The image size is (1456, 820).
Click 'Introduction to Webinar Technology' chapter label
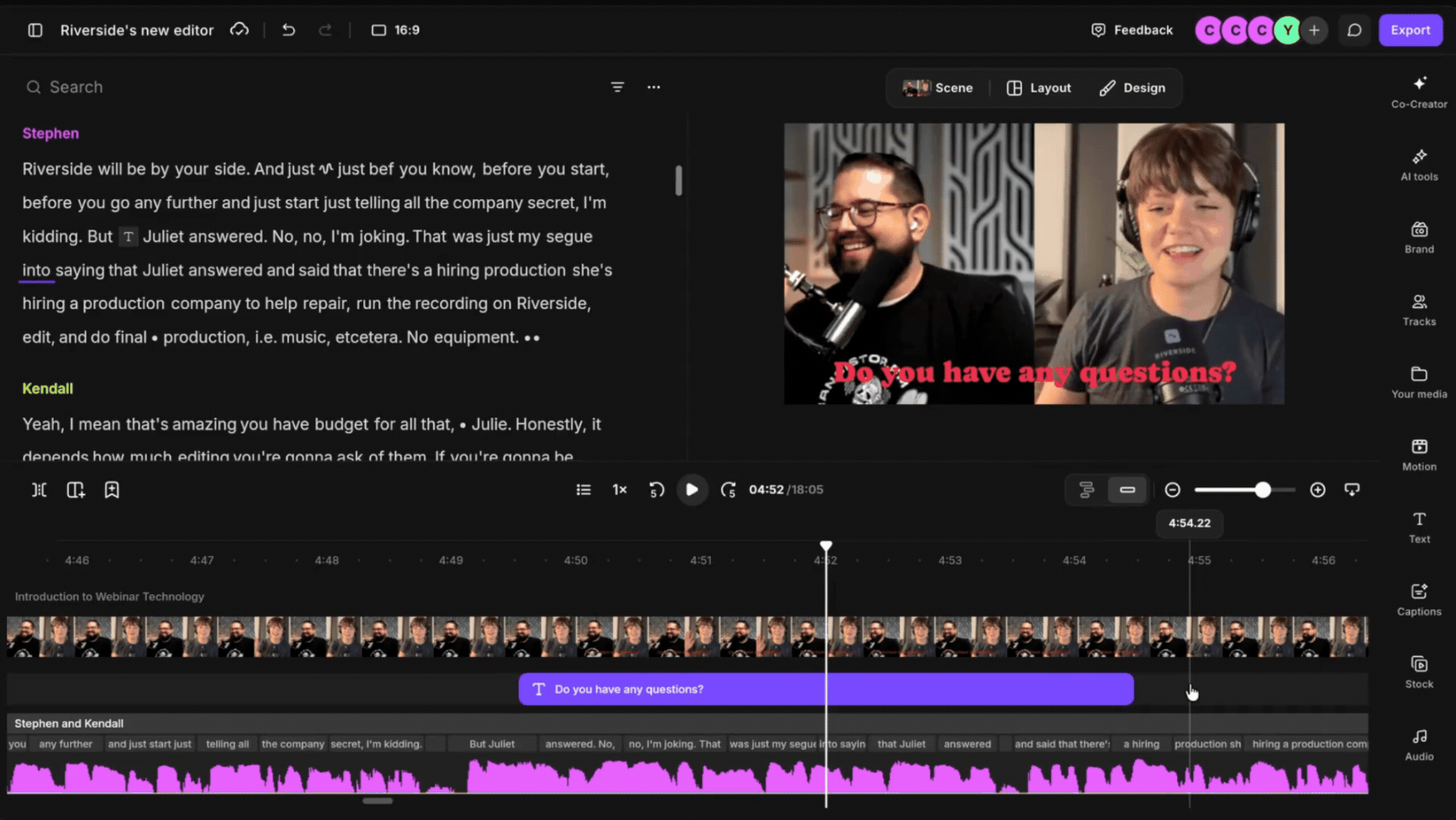point(109,597)
